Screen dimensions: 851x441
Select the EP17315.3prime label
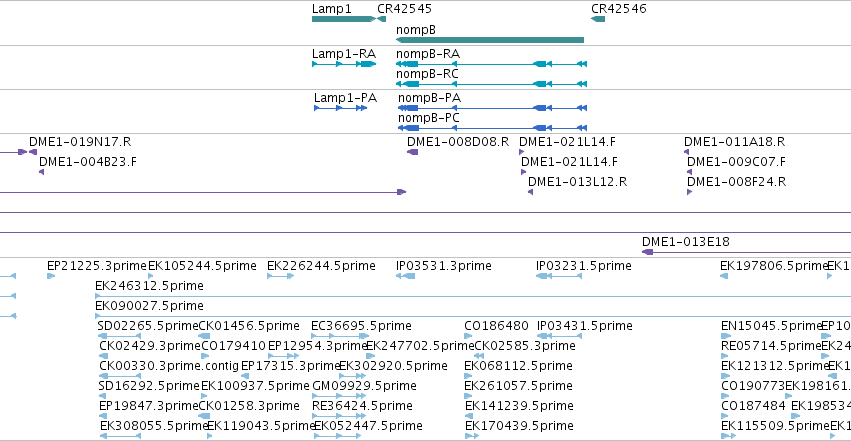[x=291, y=366]
